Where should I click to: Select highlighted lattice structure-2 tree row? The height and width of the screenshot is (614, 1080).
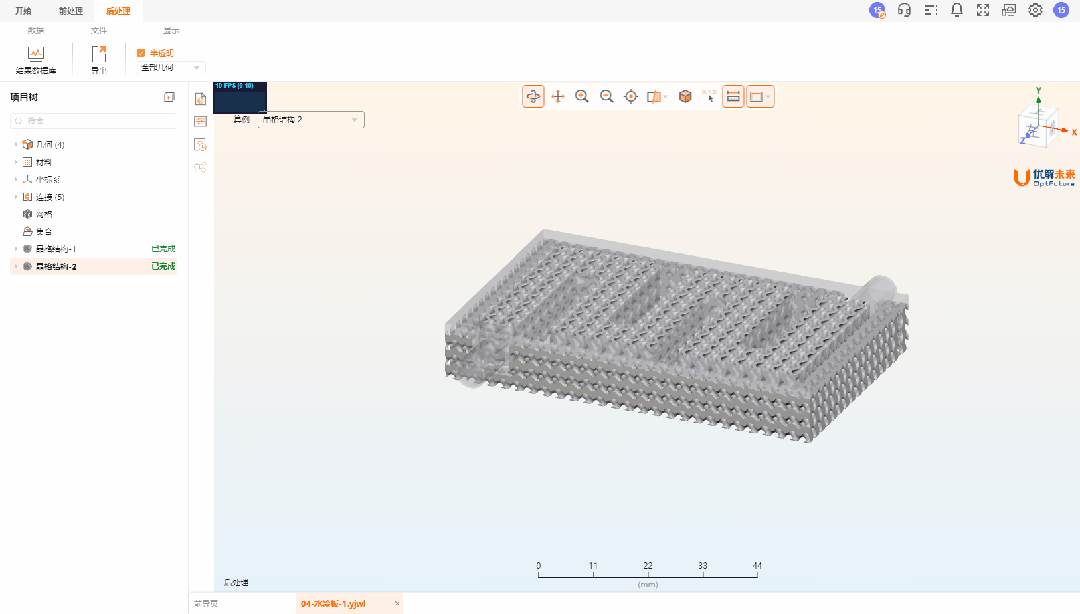pyautogui.click(x=94, y=266)
